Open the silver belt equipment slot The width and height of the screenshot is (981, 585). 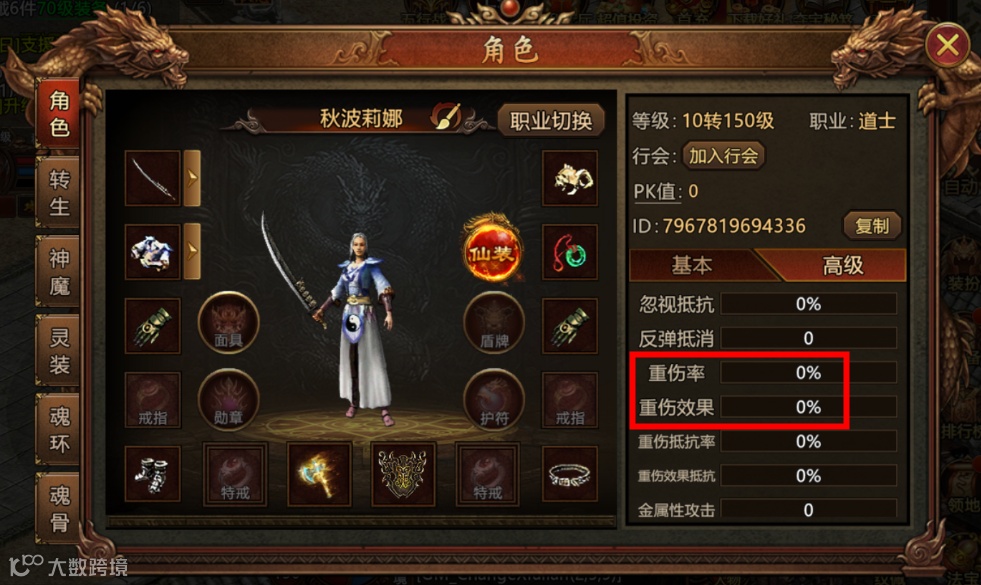coord(569,474)
